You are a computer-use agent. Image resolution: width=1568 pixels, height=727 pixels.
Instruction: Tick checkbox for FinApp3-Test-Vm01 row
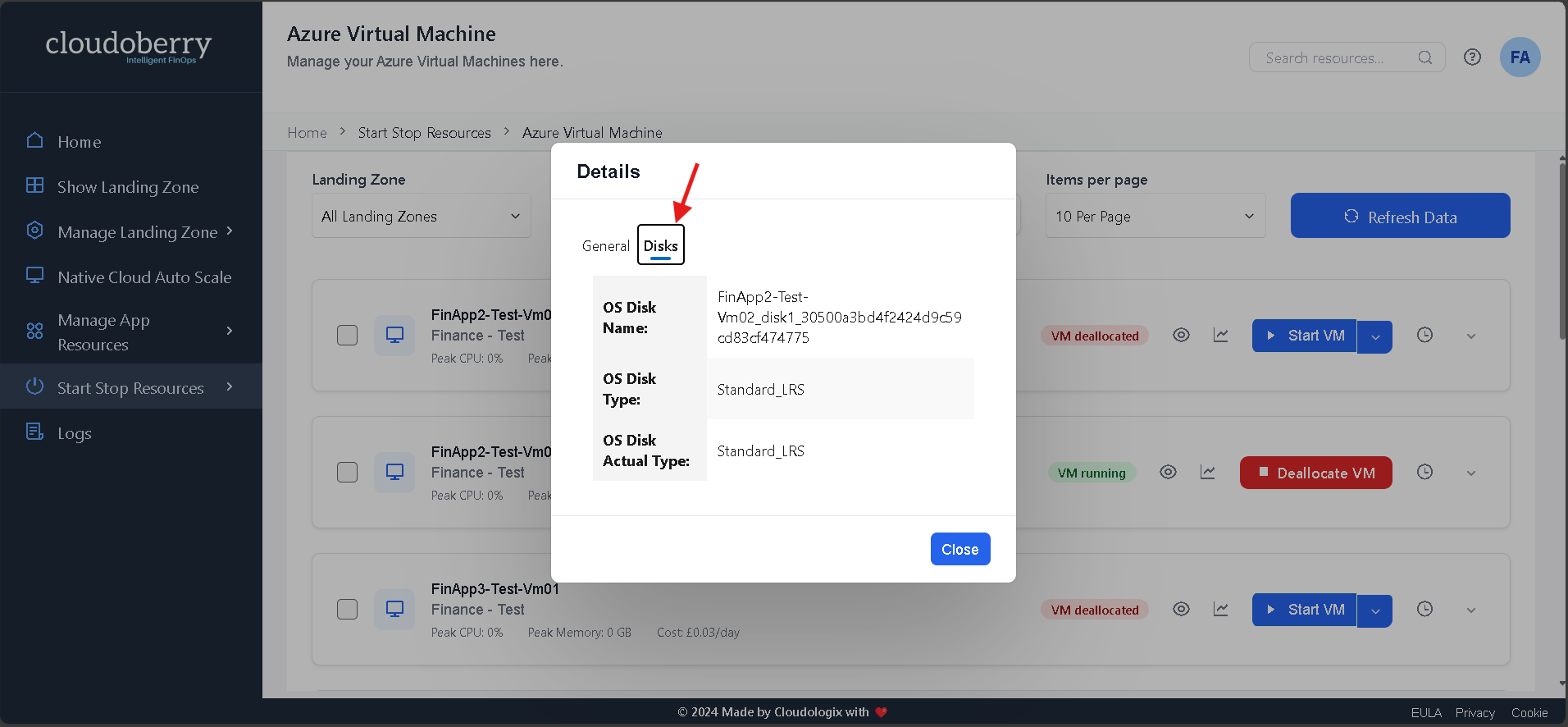347,610
